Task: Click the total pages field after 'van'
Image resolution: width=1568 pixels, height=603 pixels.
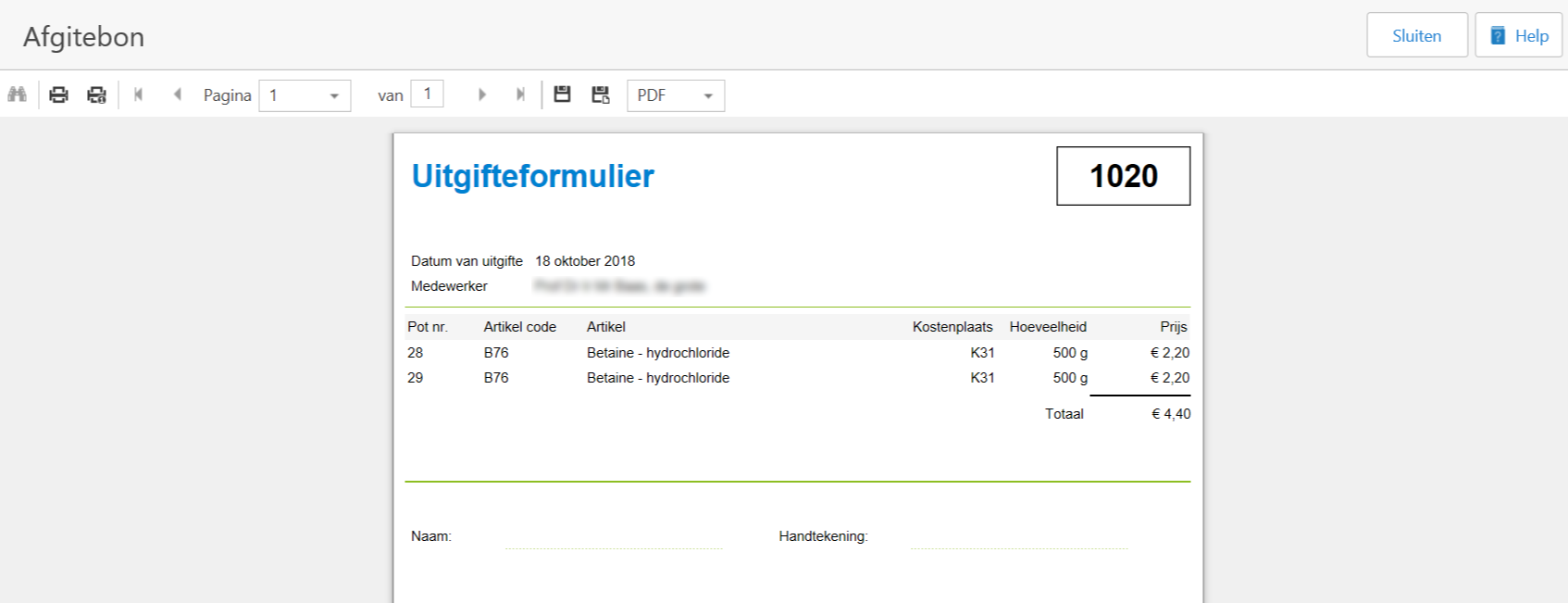Action: (x=427, y=94)
